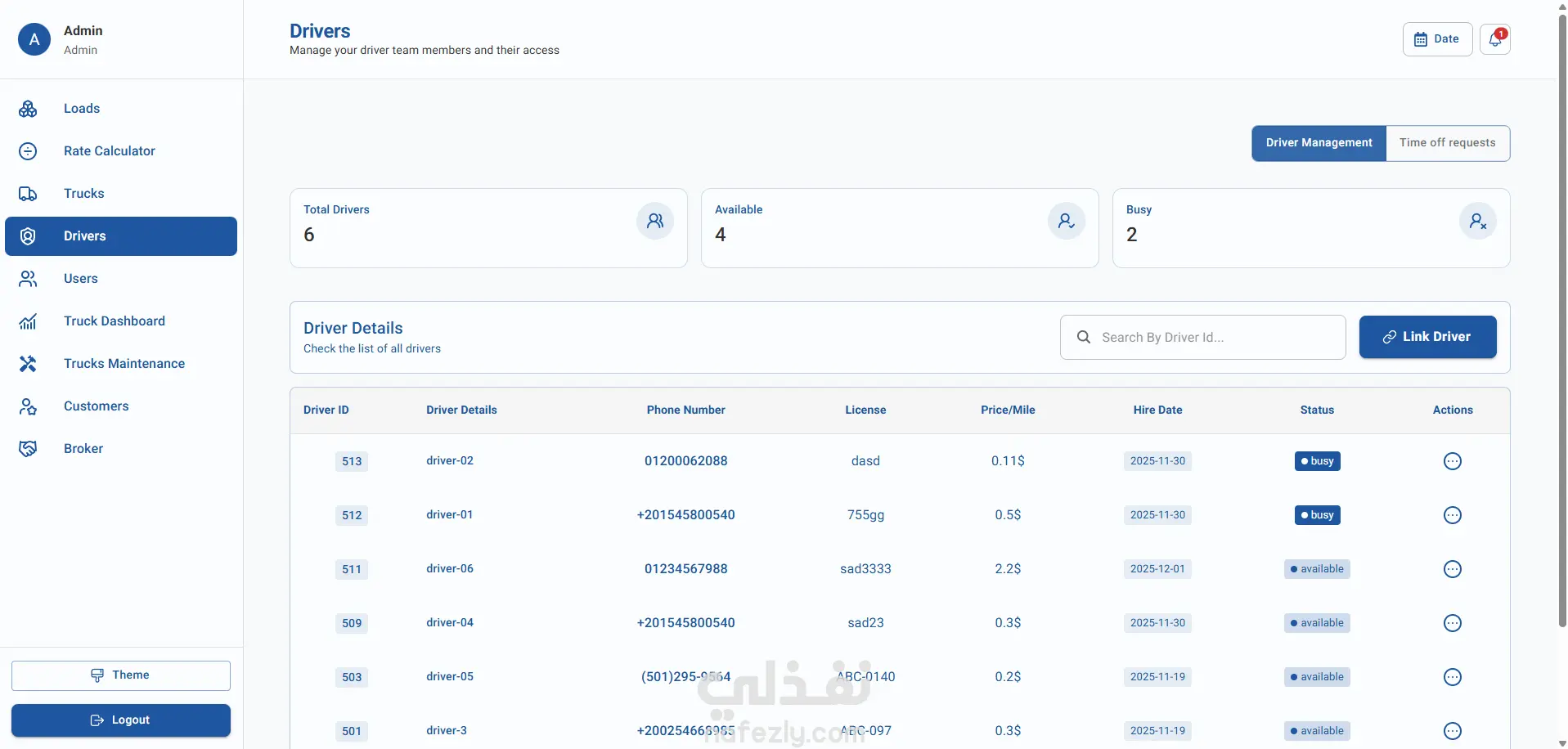Click the Busy drivers card icon
Screen dimensions: 1568x749
tap(1478, 221)
